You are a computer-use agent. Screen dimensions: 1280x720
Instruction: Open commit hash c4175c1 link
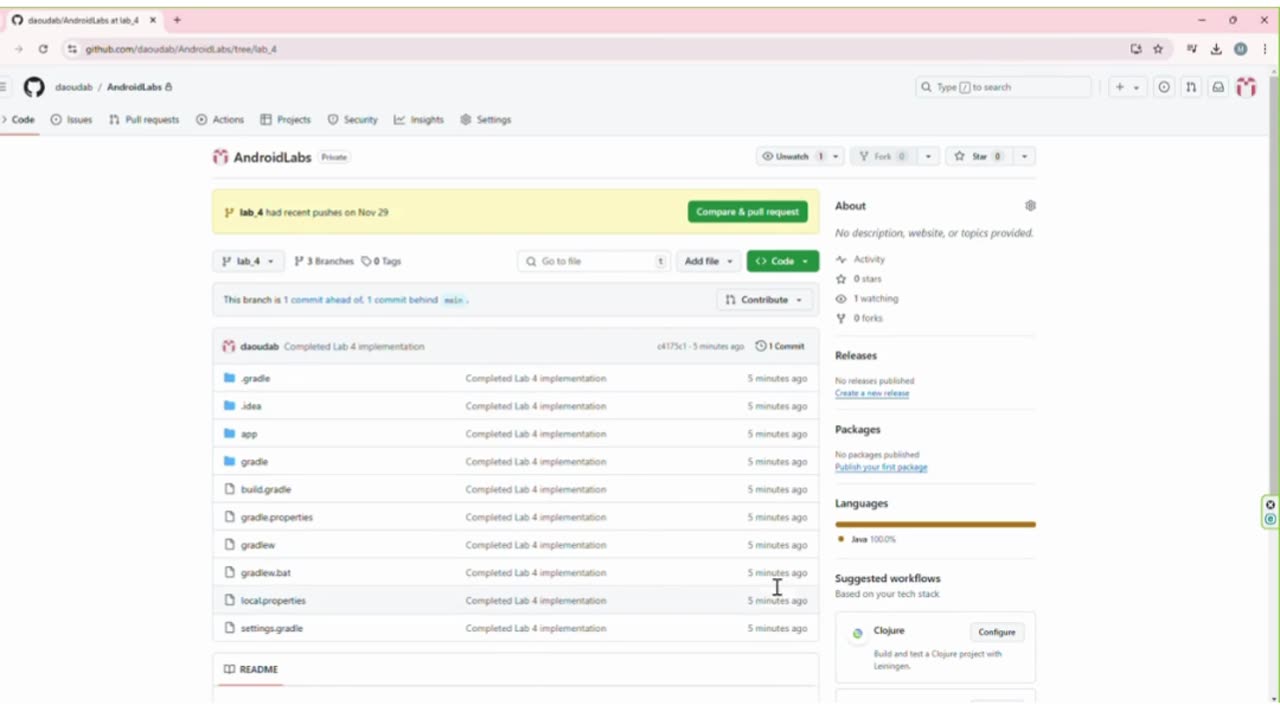671,347
